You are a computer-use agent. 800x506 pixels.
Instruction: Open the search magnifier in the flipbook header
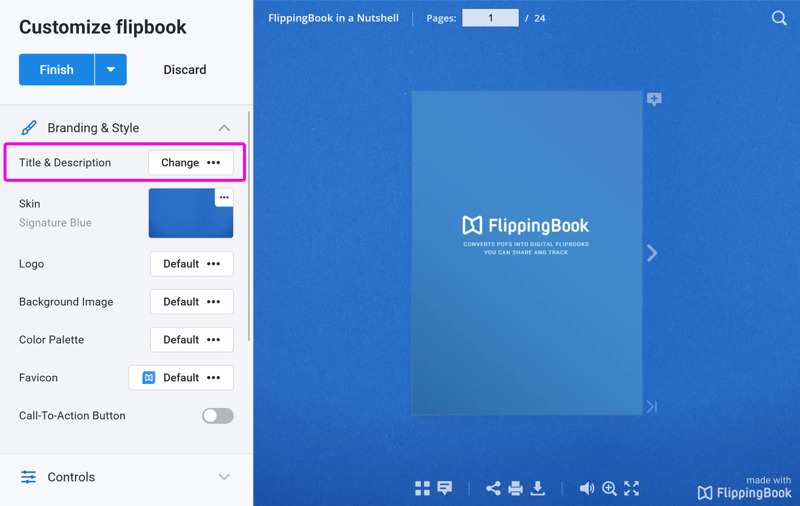tap(779, 18)
